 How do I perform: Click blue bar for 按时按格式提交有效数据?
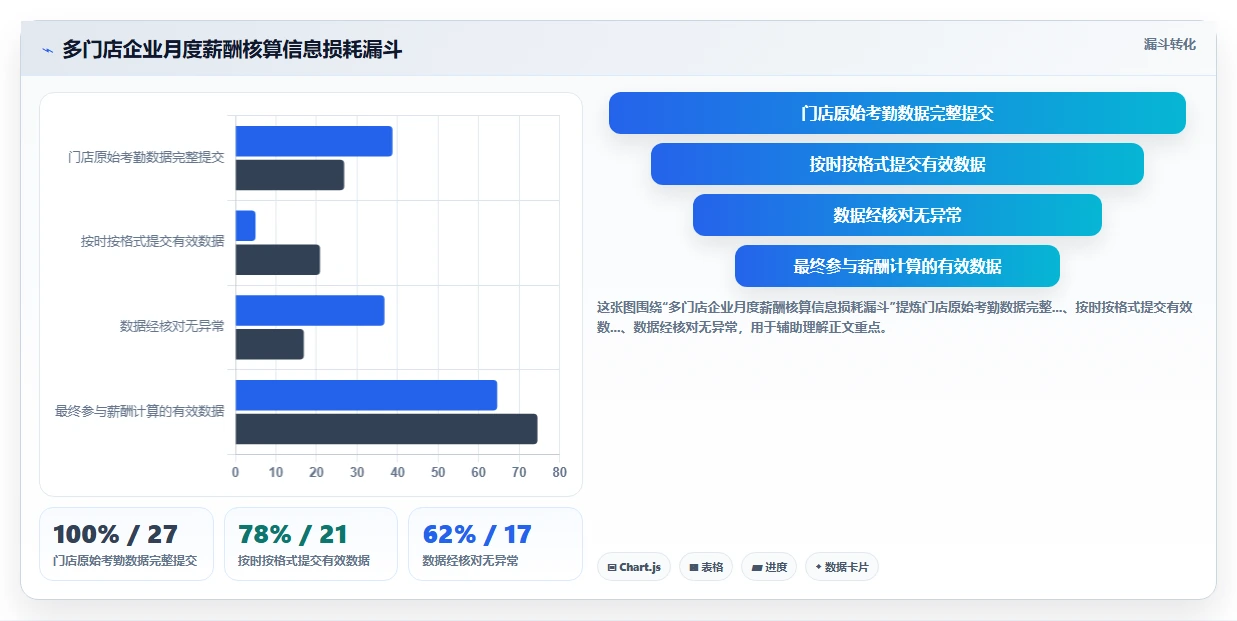pyautogui.click(x=245, y=226)
